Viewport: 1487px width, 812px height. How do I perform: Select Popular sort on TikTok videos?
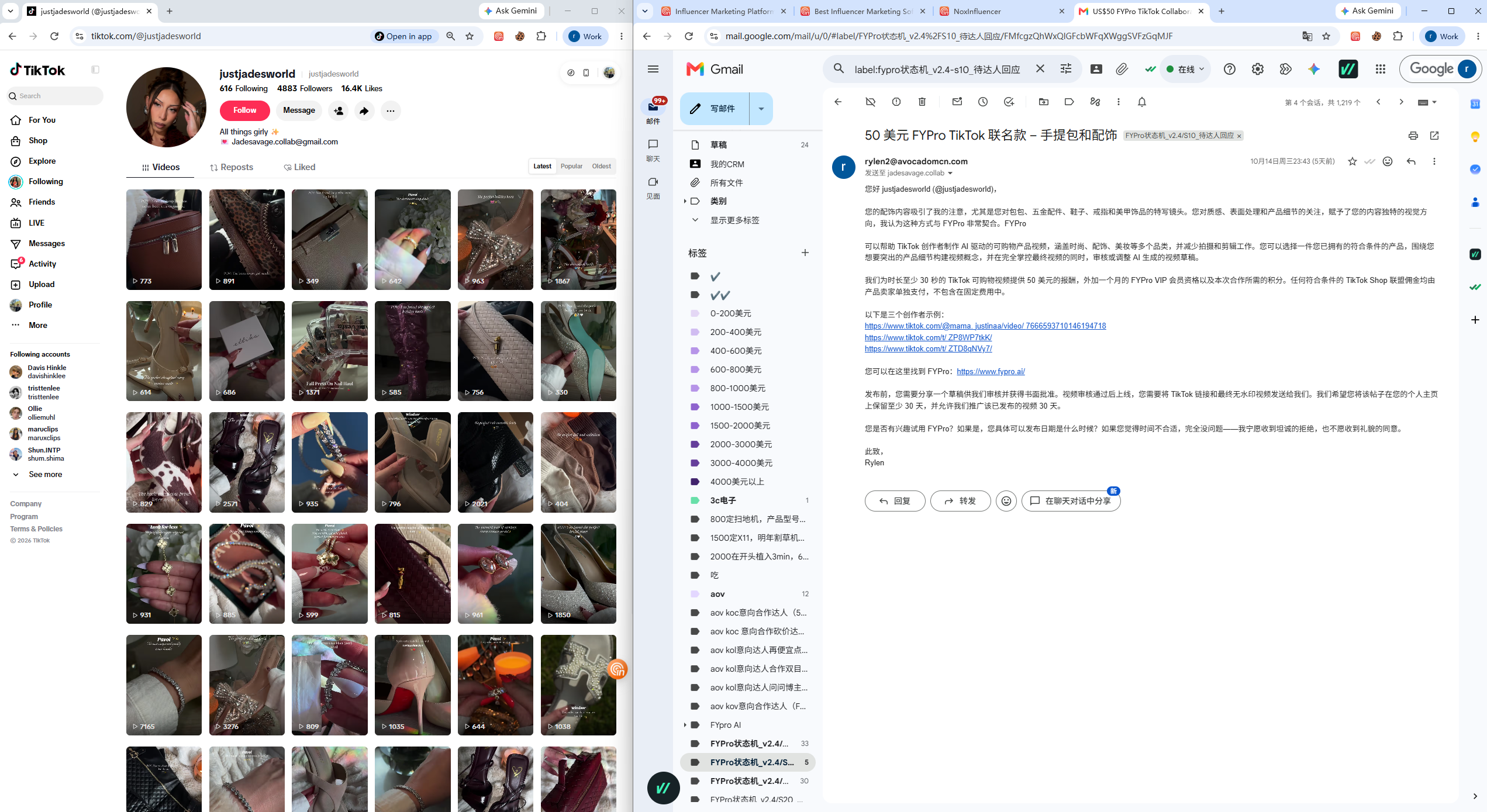[571, 166]
